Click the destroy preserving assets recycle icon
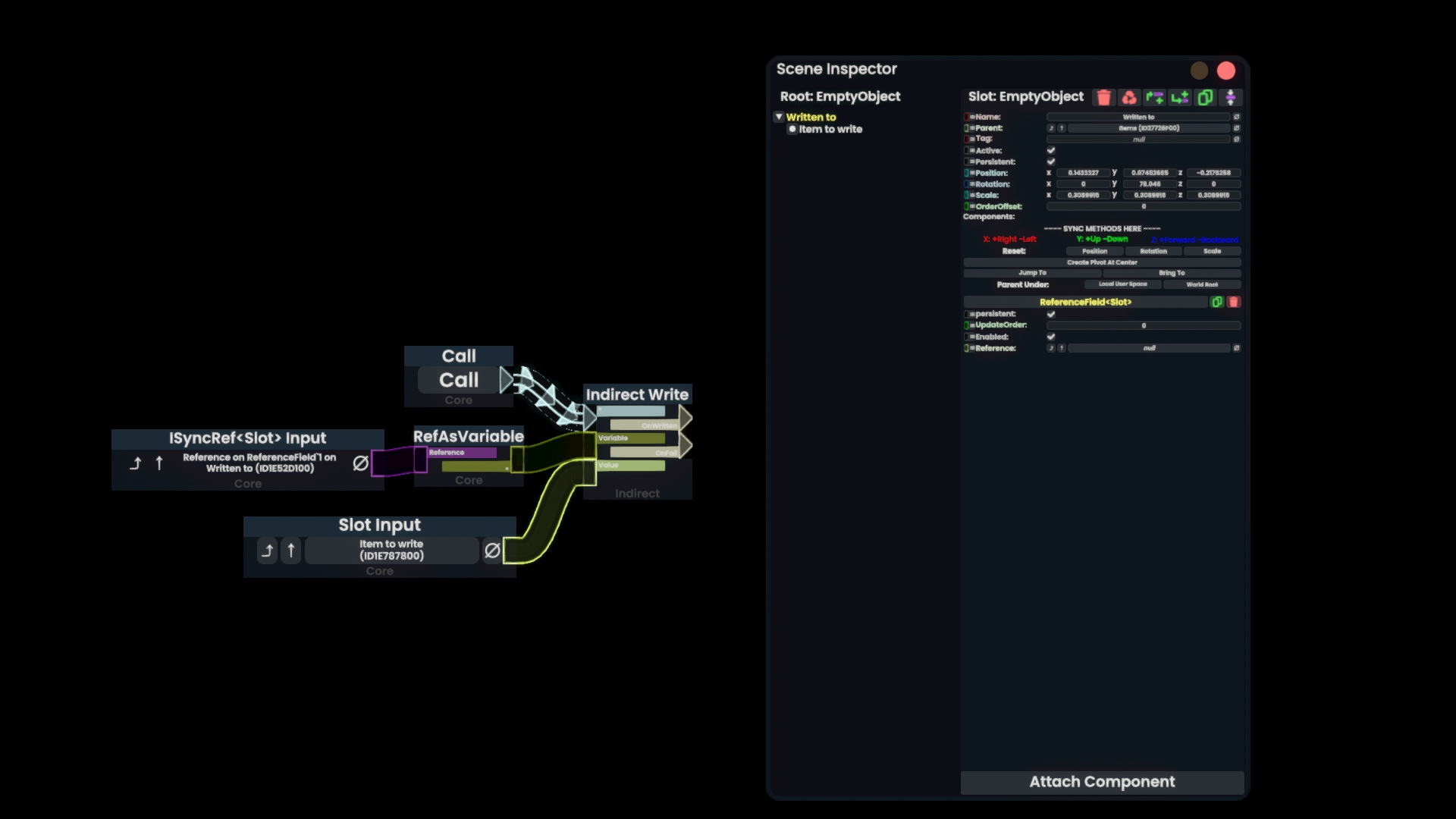This screenshot has width=1456, height=819. (1129, 97)
